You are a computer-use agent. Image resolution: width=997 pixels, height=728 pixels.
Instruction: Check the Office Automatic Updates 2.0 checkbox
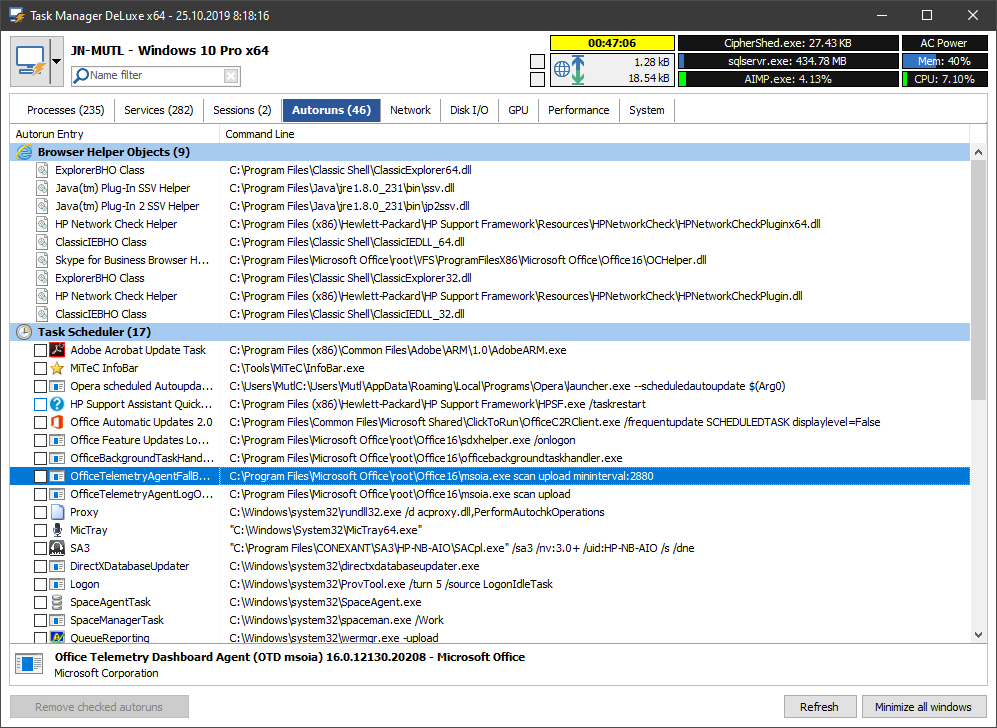[x=40, y=422]
